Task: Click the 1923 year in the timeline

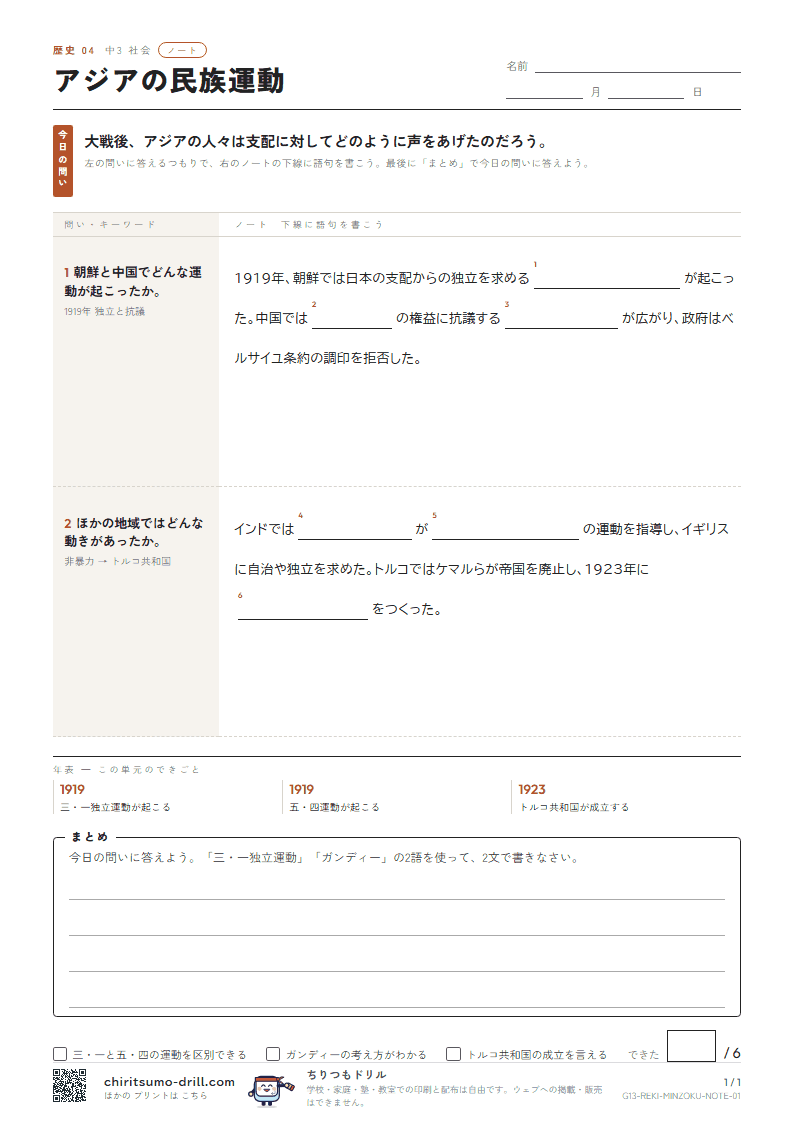Action: (532, 789)
